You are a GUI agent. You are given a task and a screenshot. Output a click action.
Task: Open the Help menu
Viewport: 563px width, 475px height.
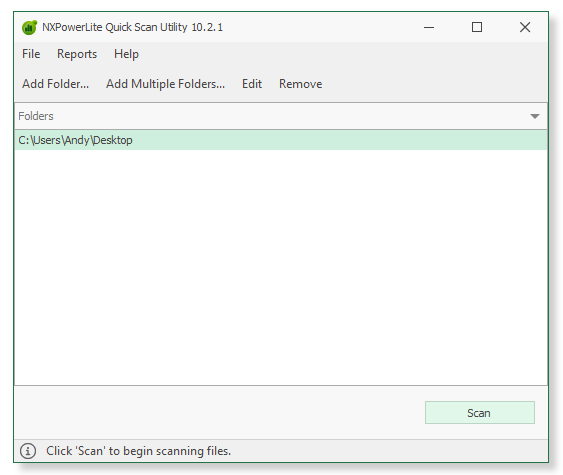(126, 54)
